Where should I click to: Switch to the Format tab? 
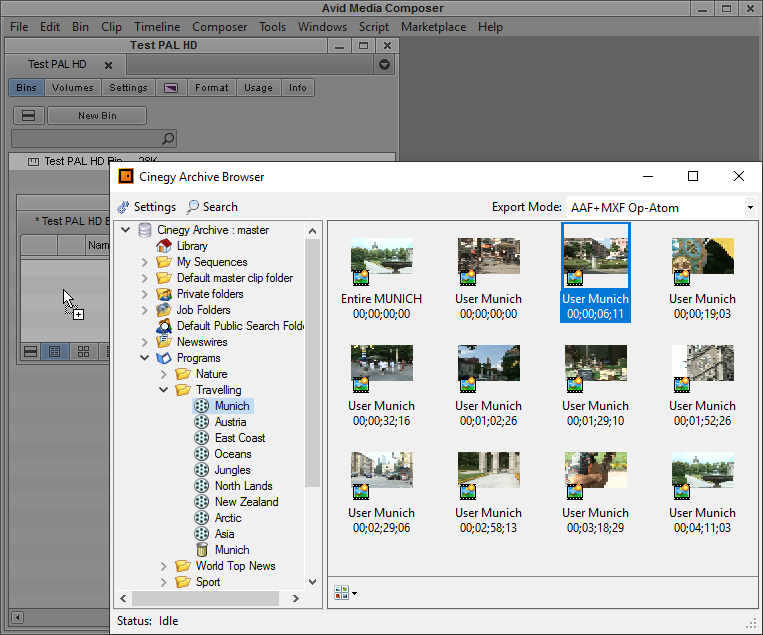(x=211, y=88)
